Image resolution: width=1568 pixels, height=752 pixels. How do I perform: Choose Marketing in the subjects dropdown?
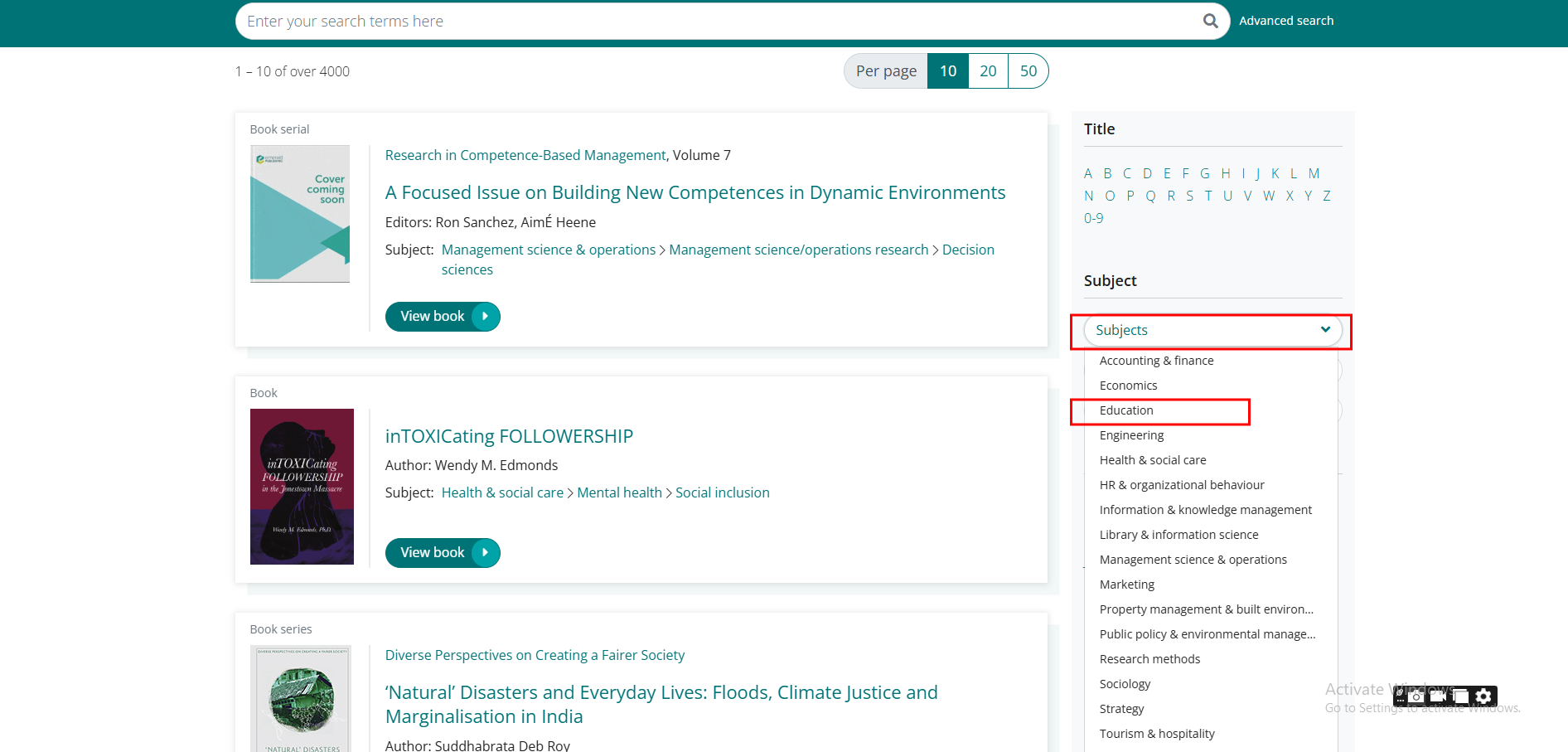click(1127, 585)
